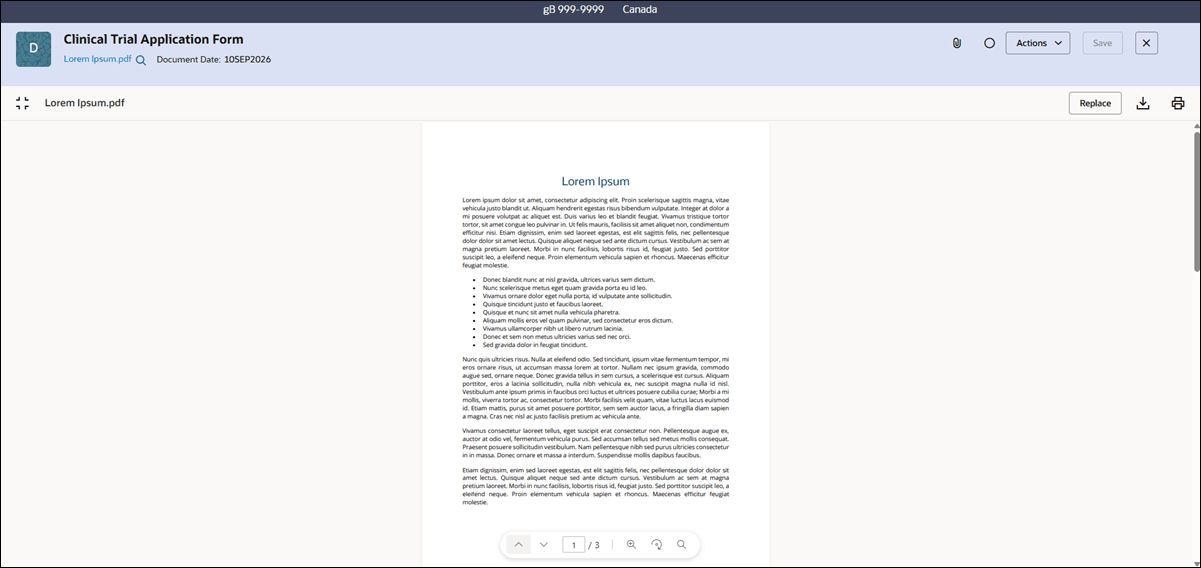This screenshot has width=1201, height=568.
Task: Click the document avatar icon labeled D
Action: [x=33, y=48]
